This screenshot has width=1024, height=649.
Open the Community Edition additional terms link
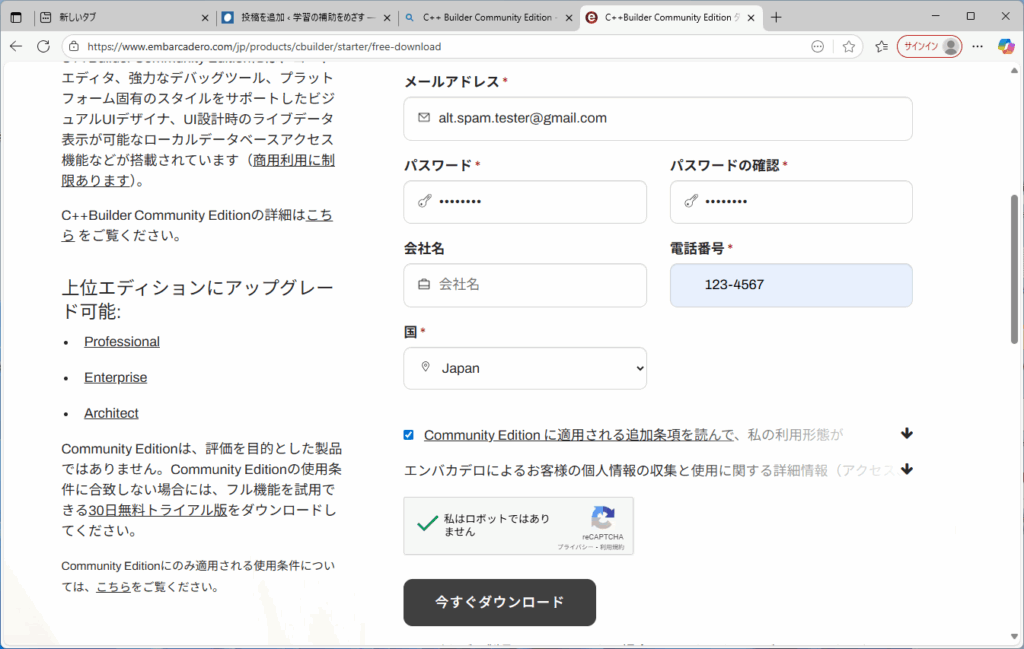tap(579, 435)
